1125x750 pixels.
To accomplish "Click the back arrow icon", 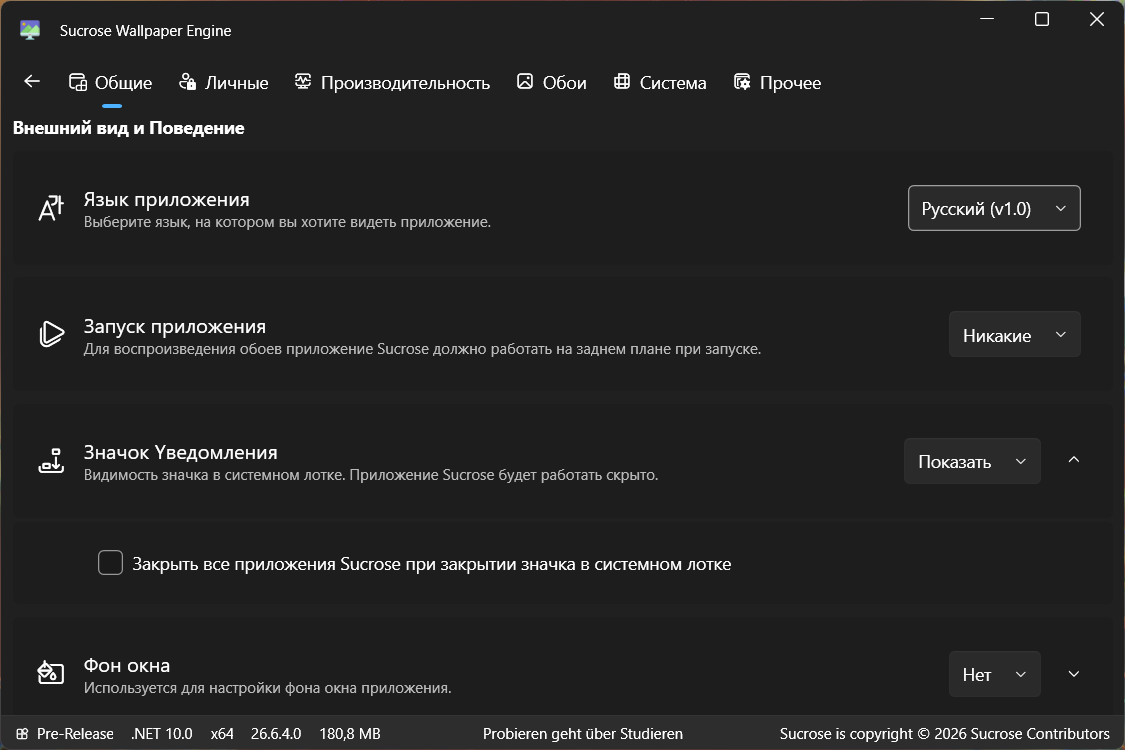I will point(32,82).
